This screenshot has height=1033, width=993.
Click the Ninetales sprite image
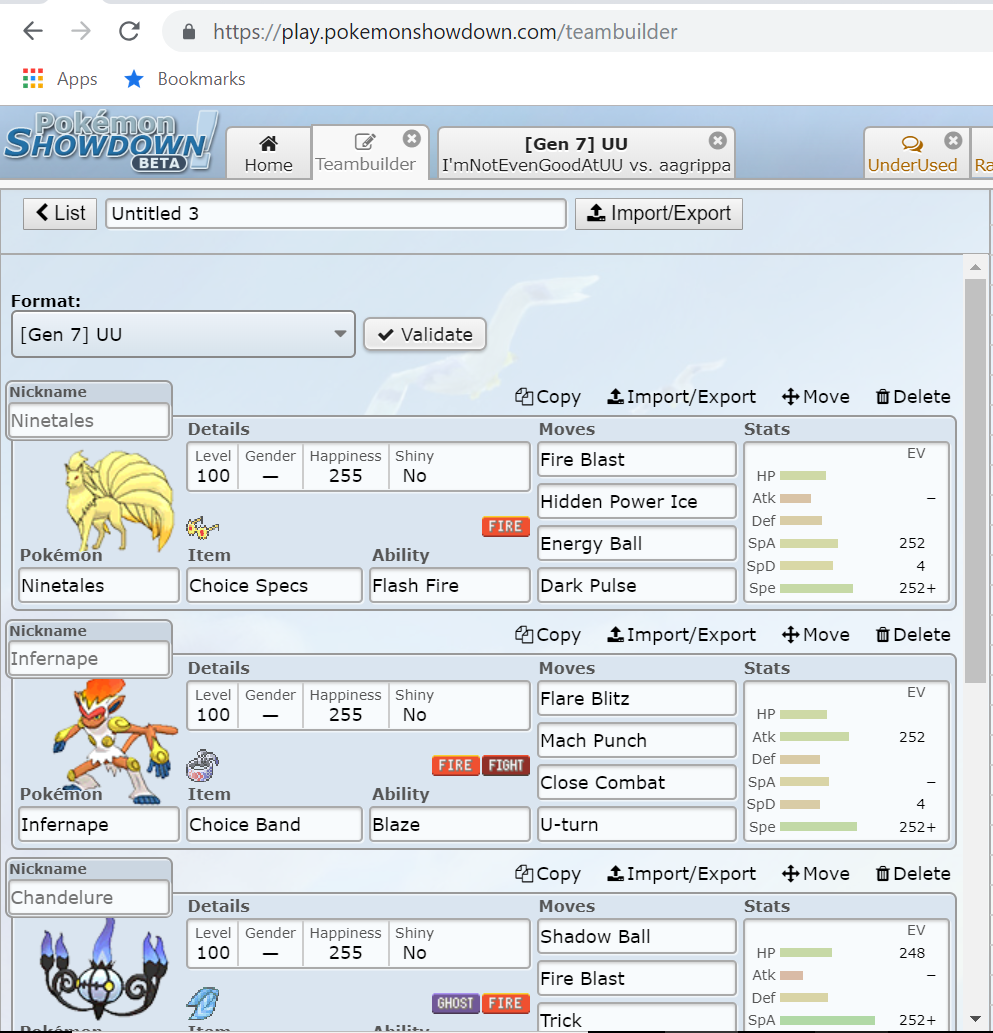pyautogui.click(x=118, y=501)
